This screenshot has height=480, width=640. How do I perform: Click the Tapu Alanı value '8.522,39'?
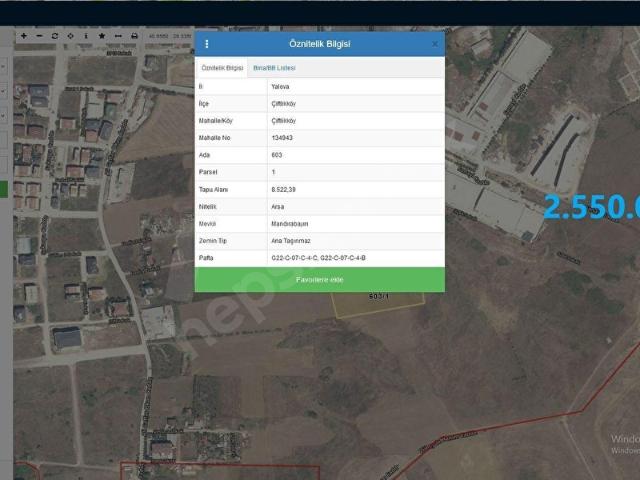[x=283, y=189]
